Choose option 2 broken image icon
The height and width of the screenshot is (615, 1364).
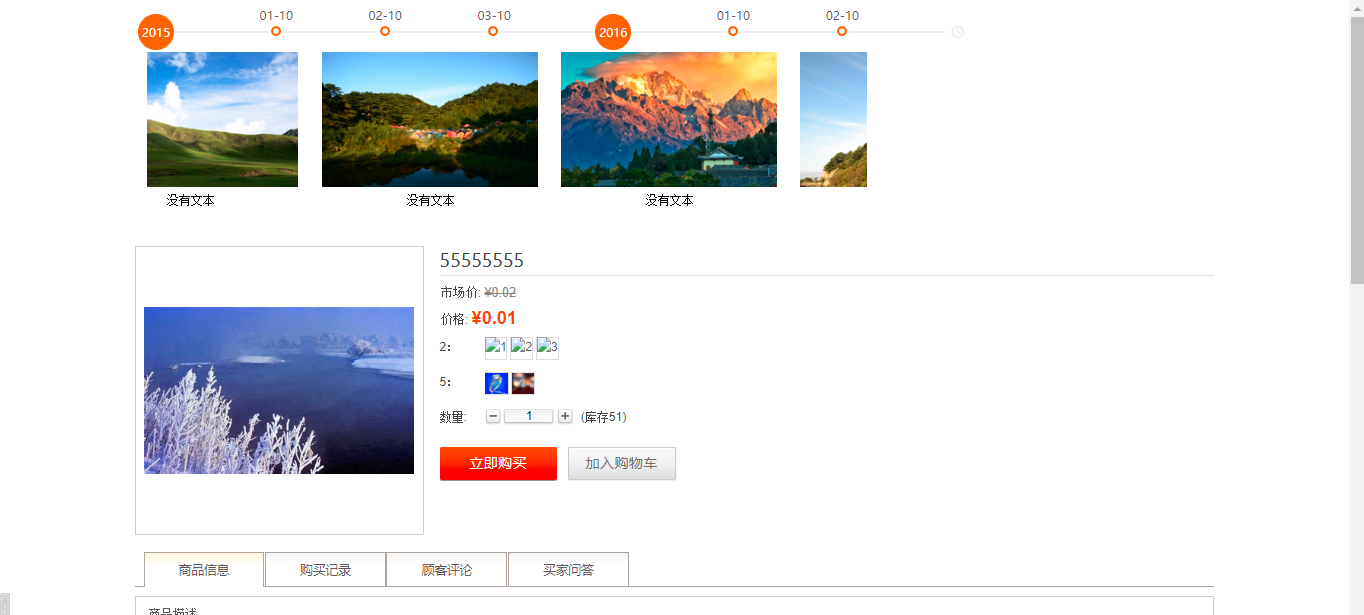[x=522, y=348]
